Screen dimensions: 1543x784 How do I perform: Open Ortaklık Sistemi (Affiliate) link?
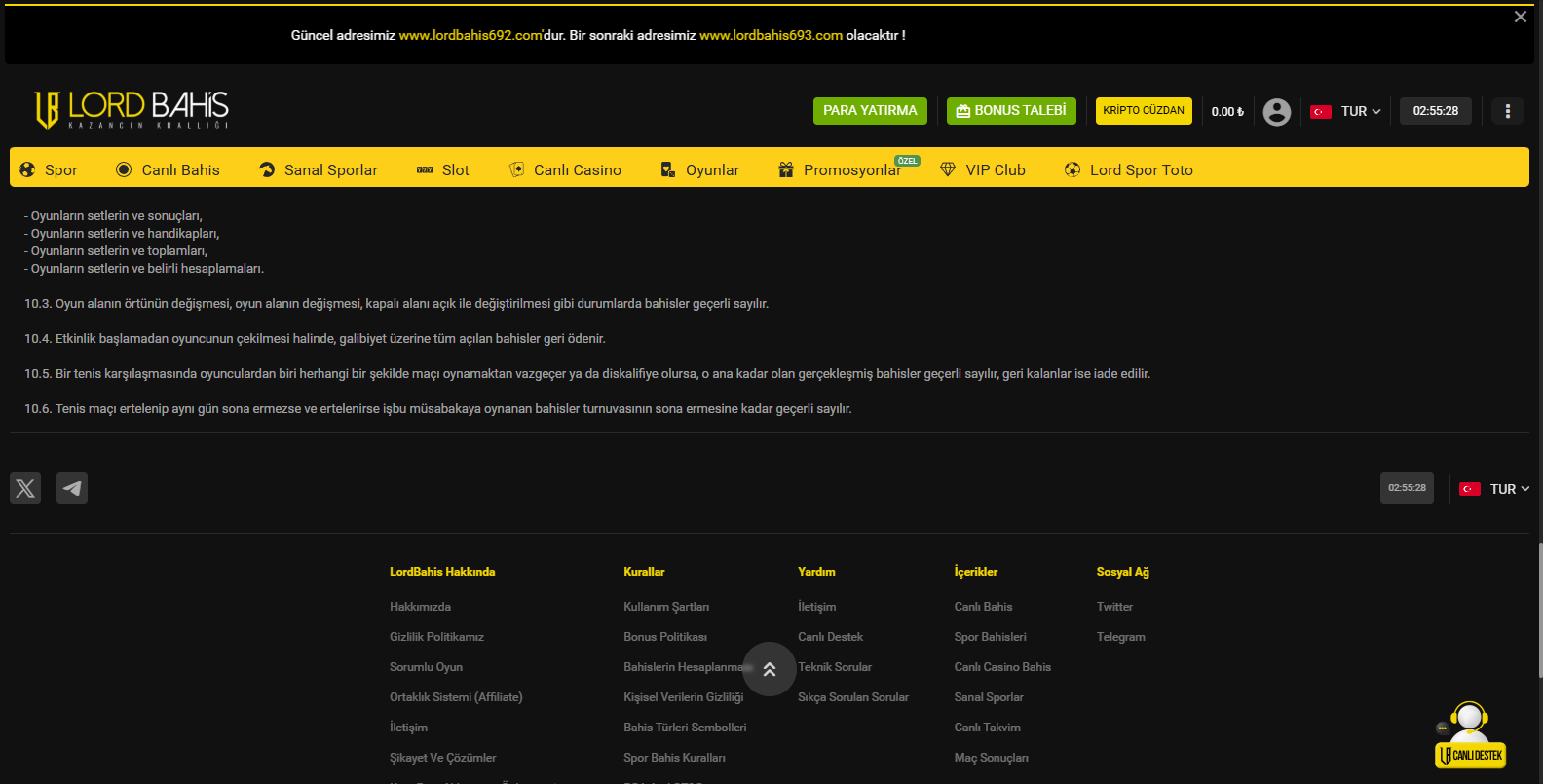(456, 697)
